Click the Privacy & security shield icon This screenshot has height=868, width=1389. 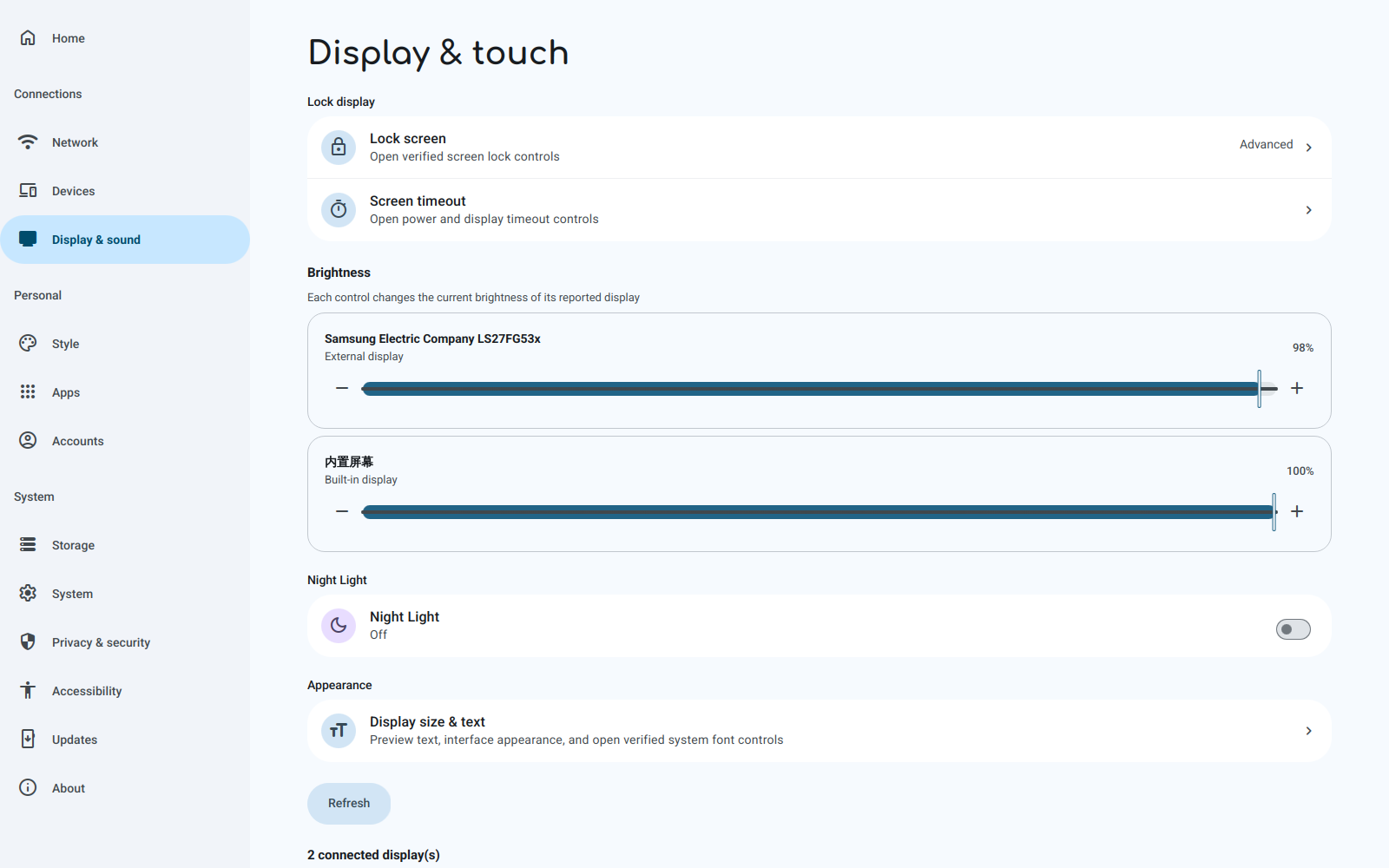(28, 642)
